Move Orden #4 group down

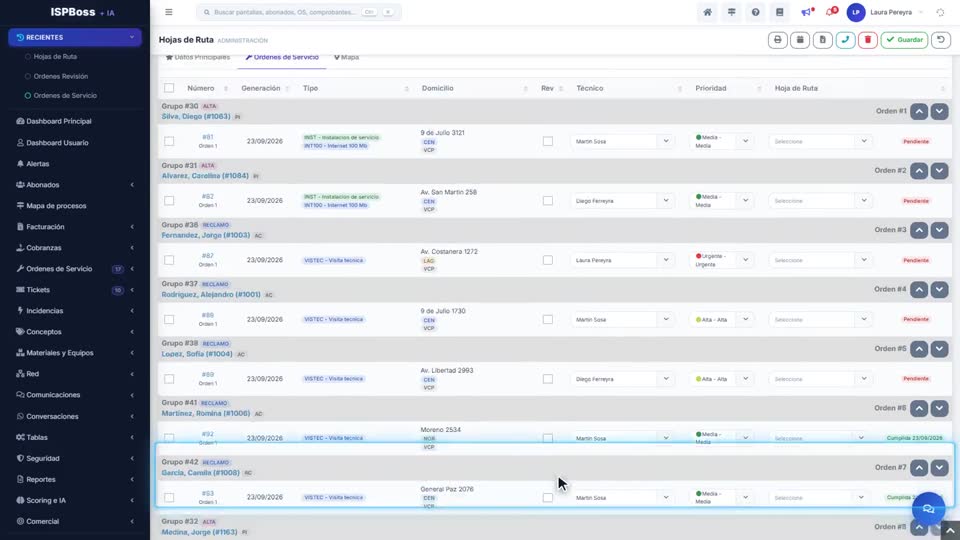coord(939,290)
